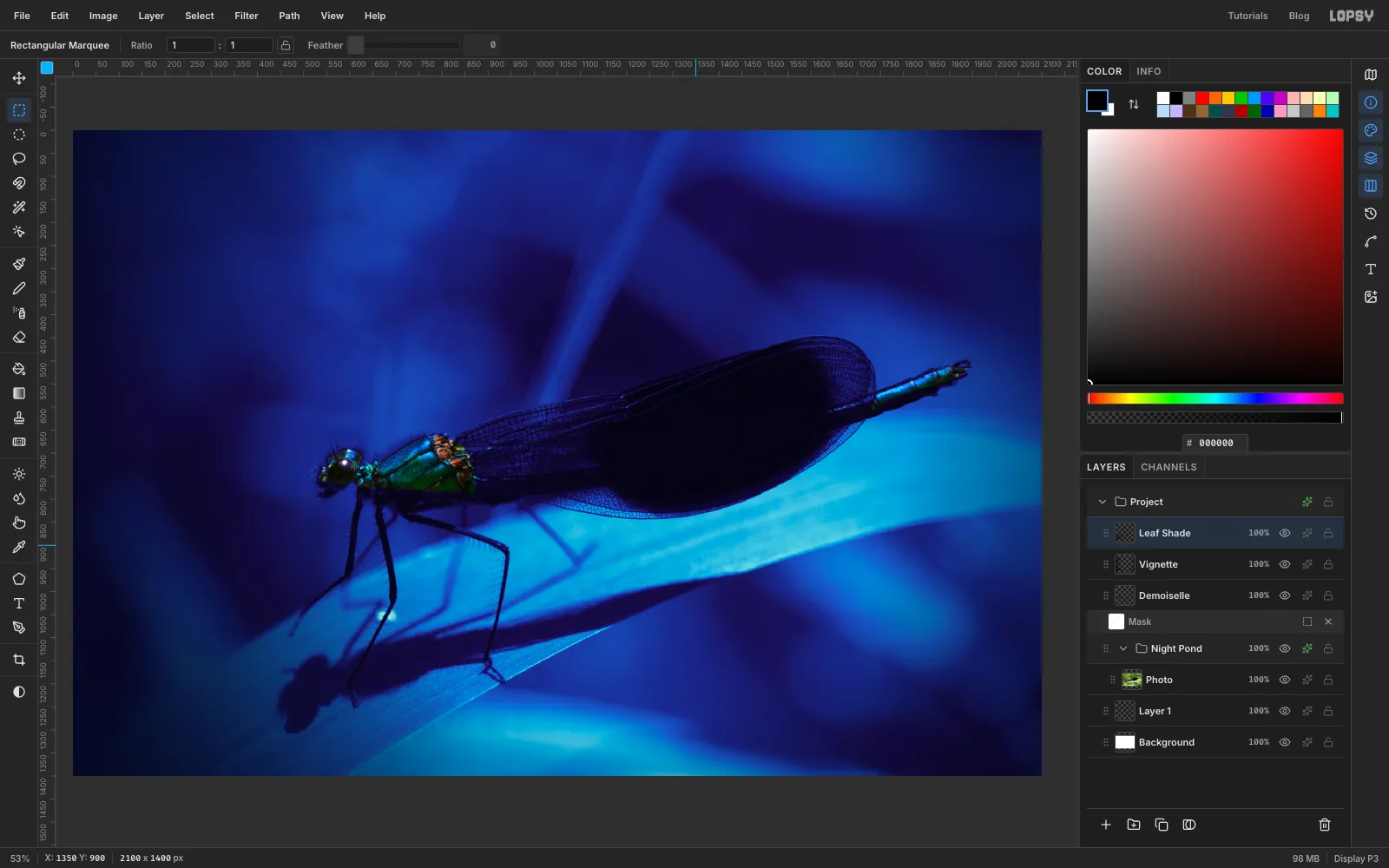Pick the red swatch in the palette
Viewport: 1389px width, 868px height.
[1202, 98]
